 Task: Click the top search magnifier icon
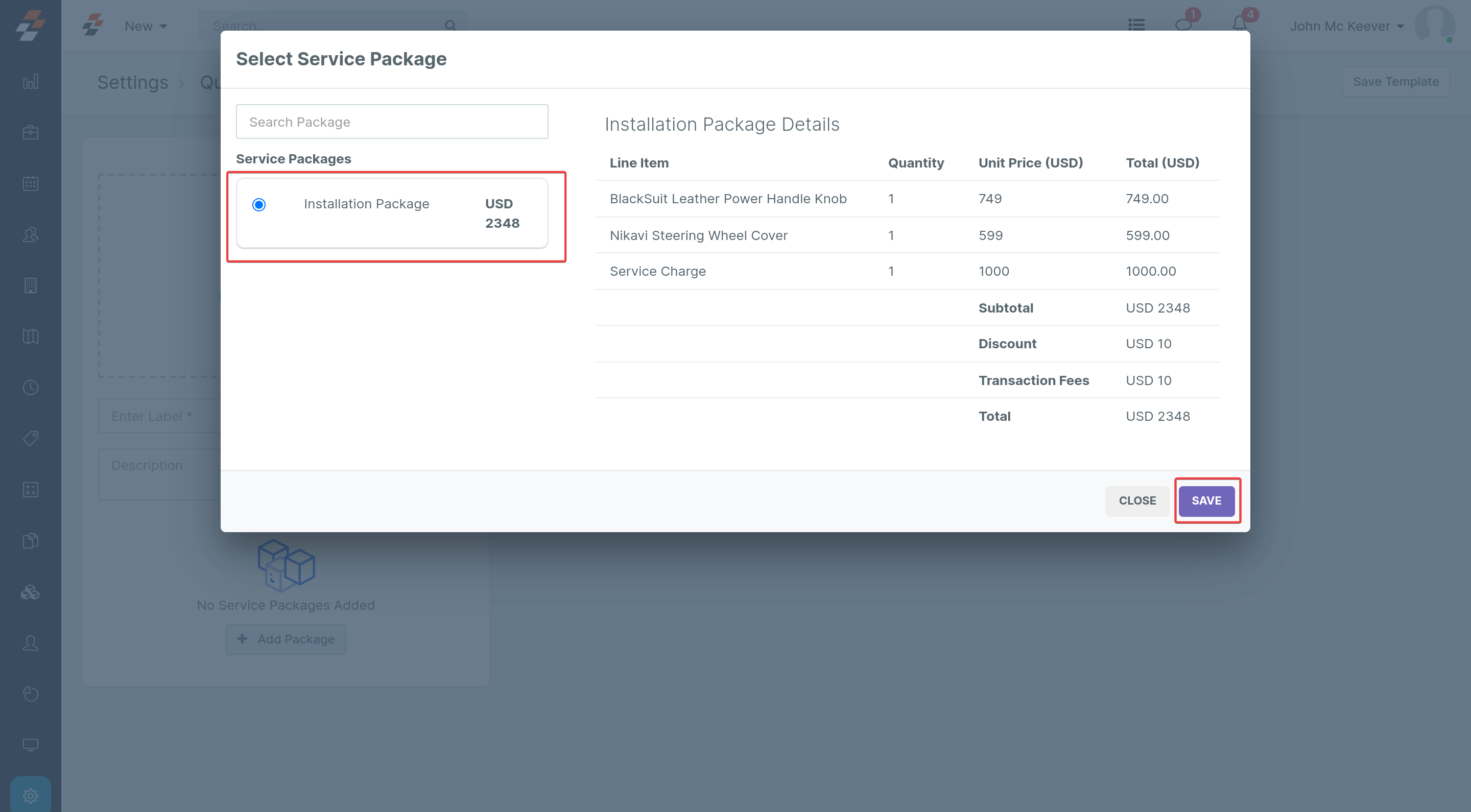(x=450, y=26)
